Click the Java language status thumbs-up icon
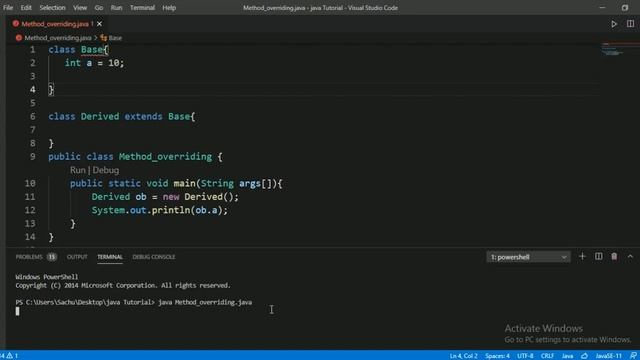The height and width of the screenshot is (360, 640). (584, 356)
